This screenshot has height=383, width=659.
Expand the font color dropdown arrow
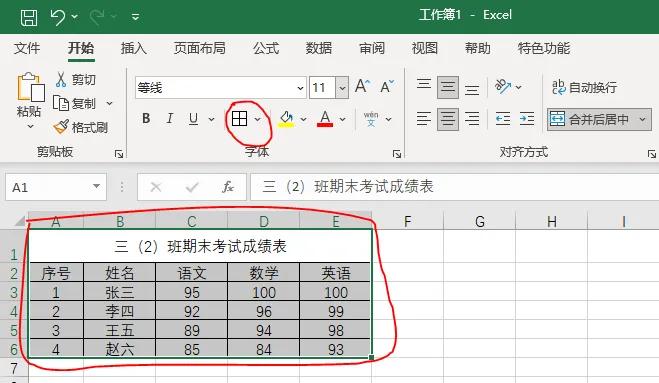342,119
